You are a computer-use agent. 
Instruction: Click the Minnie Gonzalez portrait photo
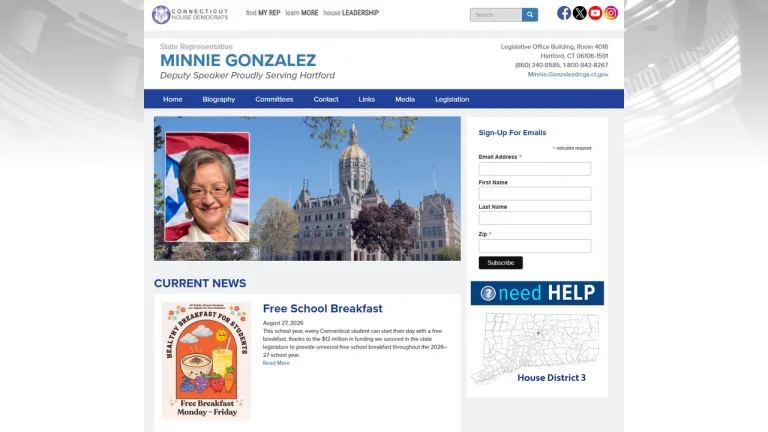coord(207,187)
